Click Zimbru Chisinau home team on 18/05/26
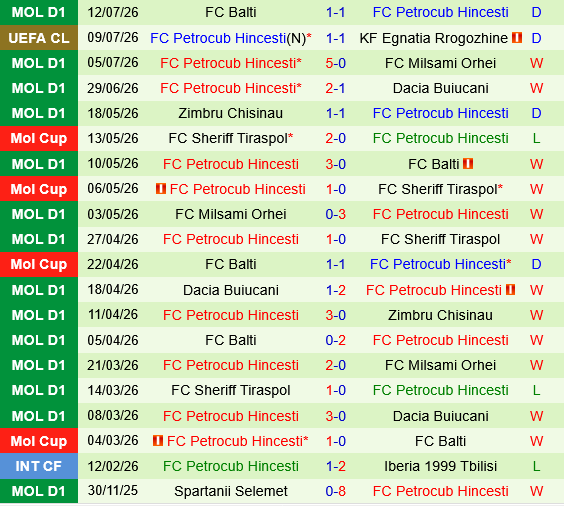 click(231, 113)
